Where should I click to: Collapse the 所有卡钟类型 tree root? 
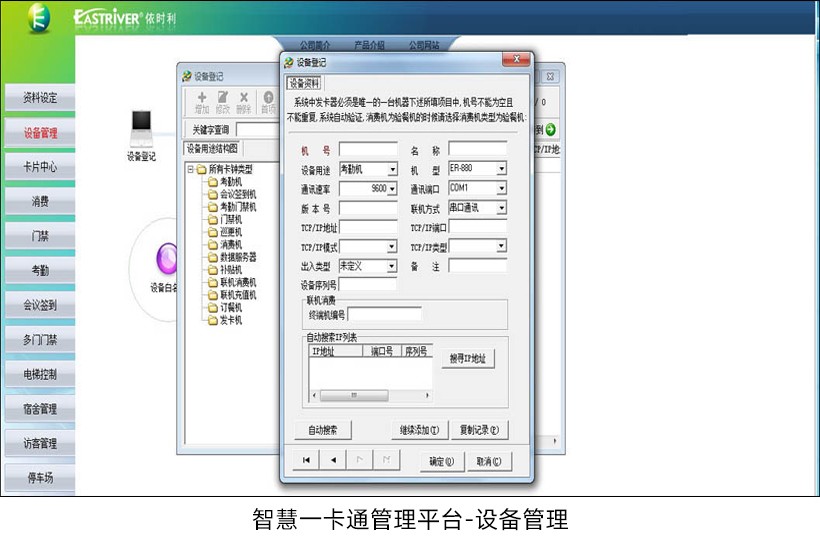191,169
